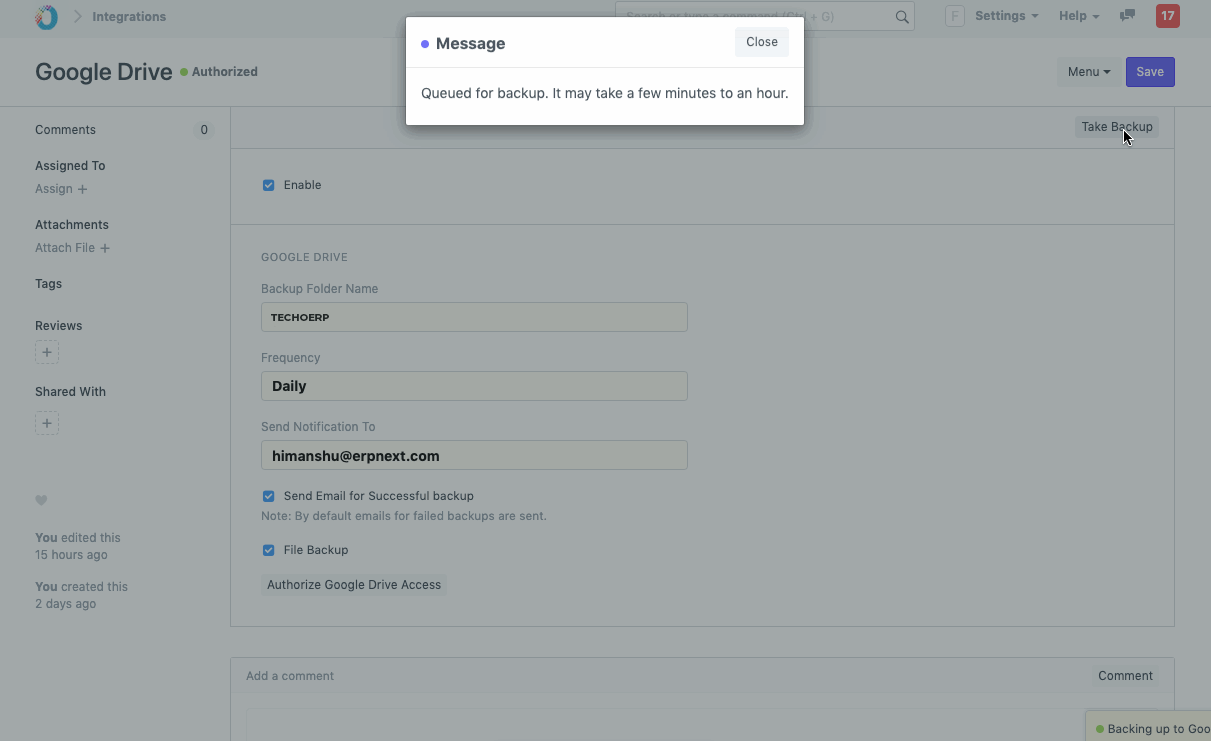1211x741 pixels.
Task: Add a review with plus button
Action: point(47,352)
